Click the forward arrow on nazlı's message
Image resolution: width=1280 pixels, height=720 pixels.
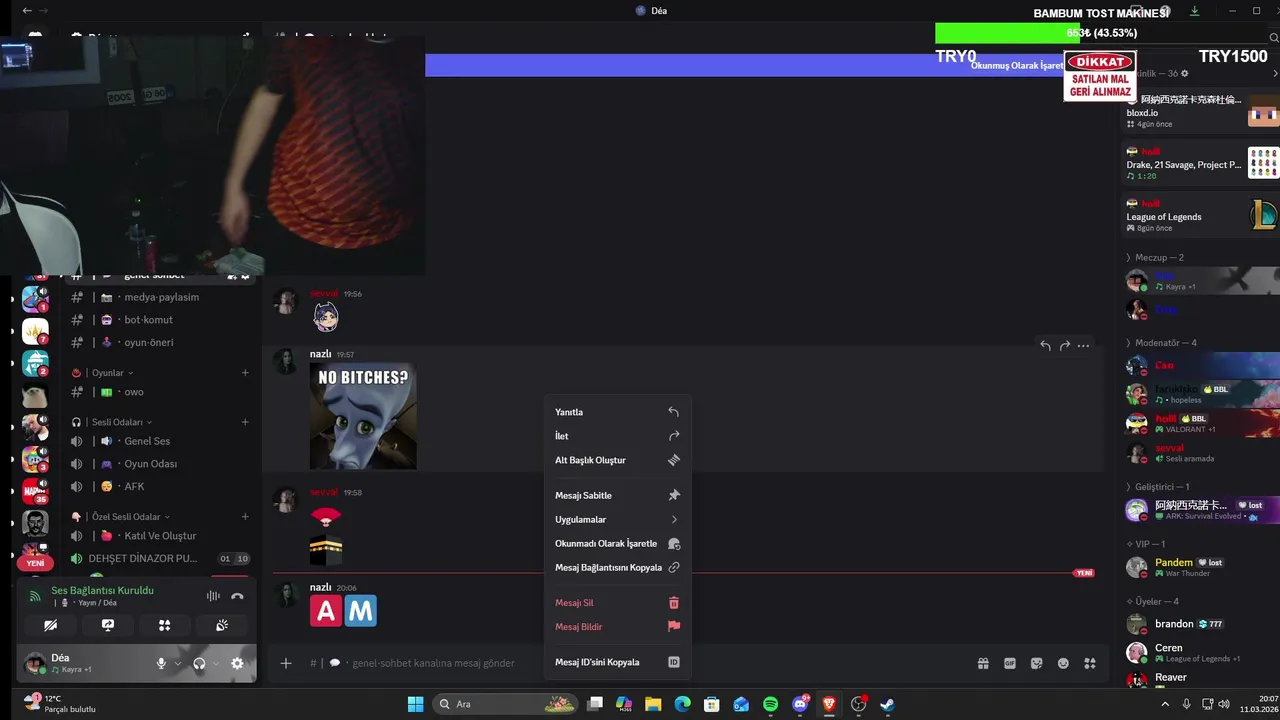pos(1065,345)
